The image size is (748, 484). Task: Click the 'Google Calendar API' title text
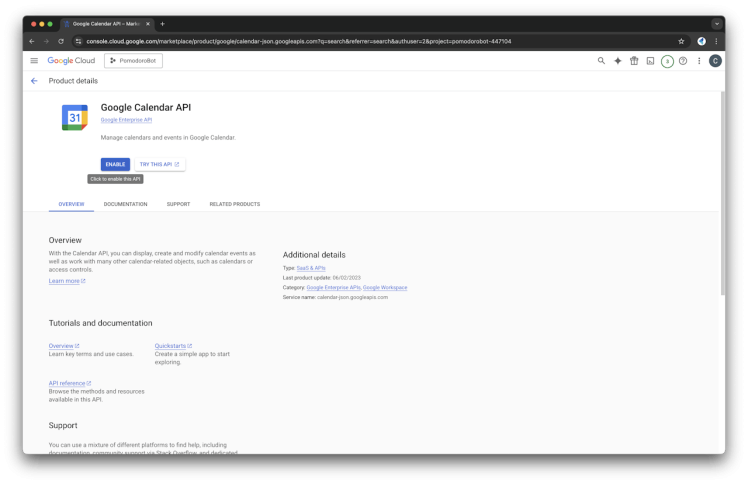pyautogui.click(x=145, y=107)
